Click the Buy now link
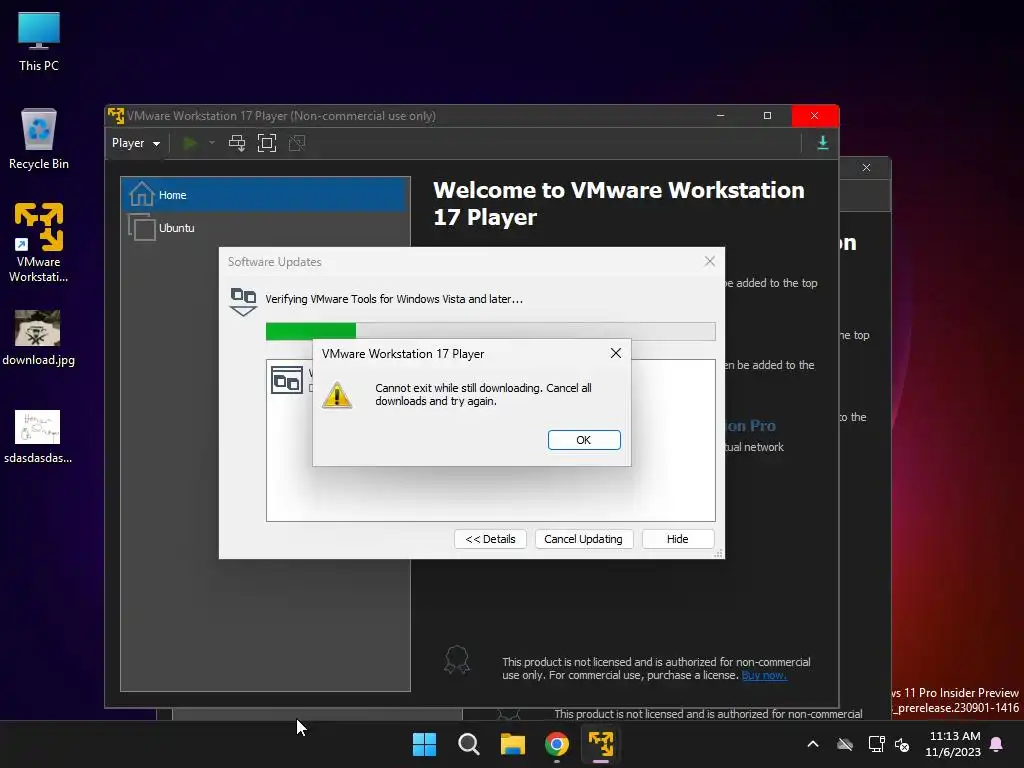The image size is (1024, 768). pos(764,675)
